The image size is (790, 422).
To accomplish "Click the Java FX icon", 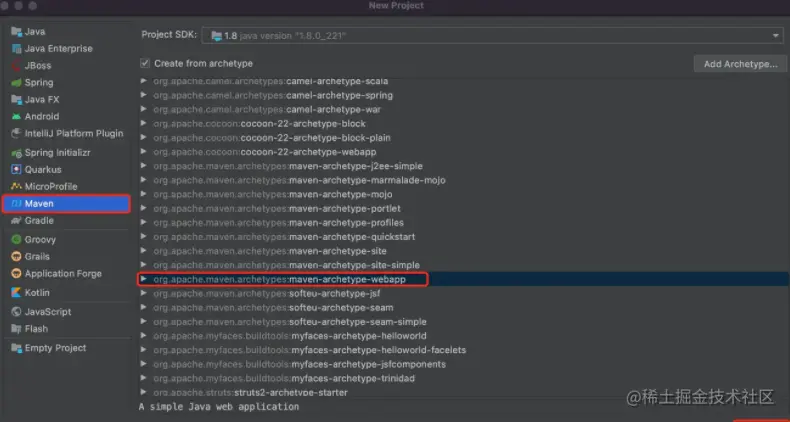I will [16, 100].
